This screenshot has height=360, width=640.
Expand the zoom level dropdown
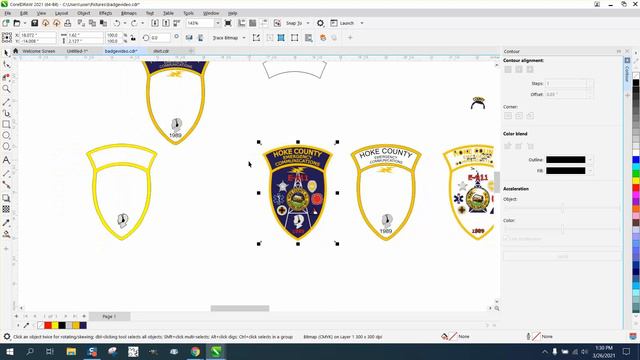pyautogui.click(x=217, y=23)
